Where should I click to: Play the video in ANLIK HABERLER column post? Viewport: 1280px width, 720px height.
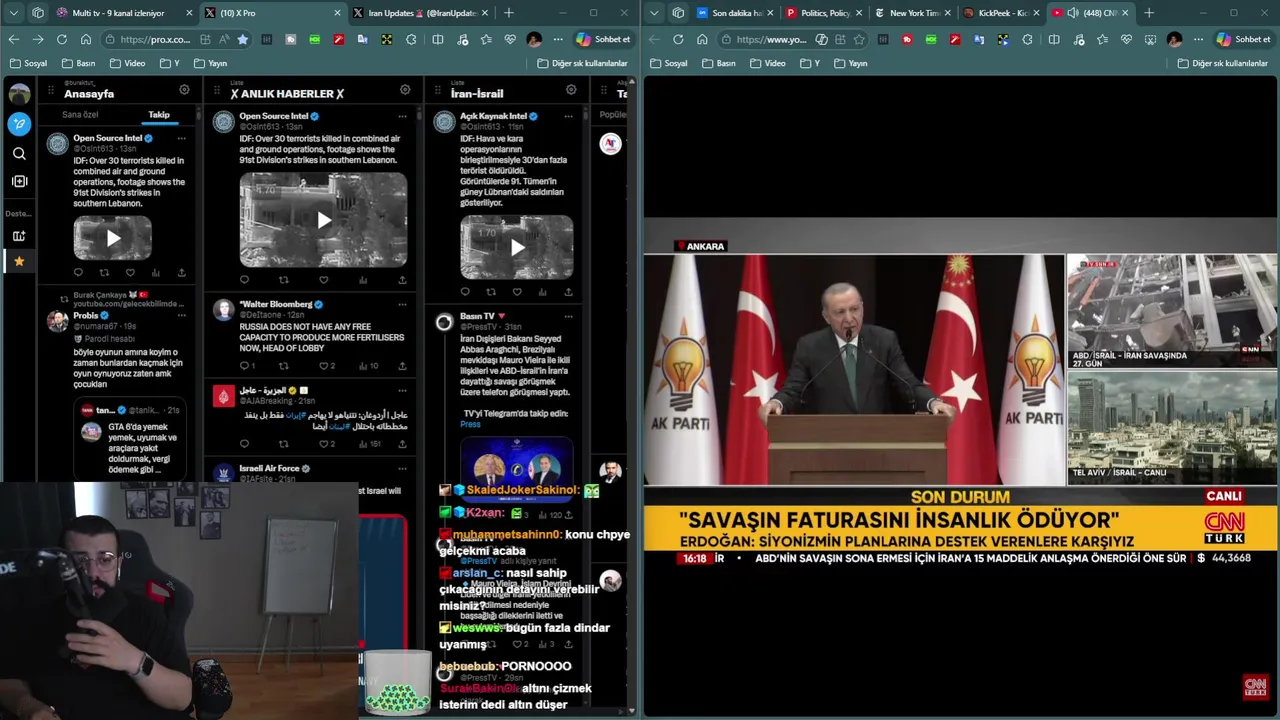click(323, 220)
